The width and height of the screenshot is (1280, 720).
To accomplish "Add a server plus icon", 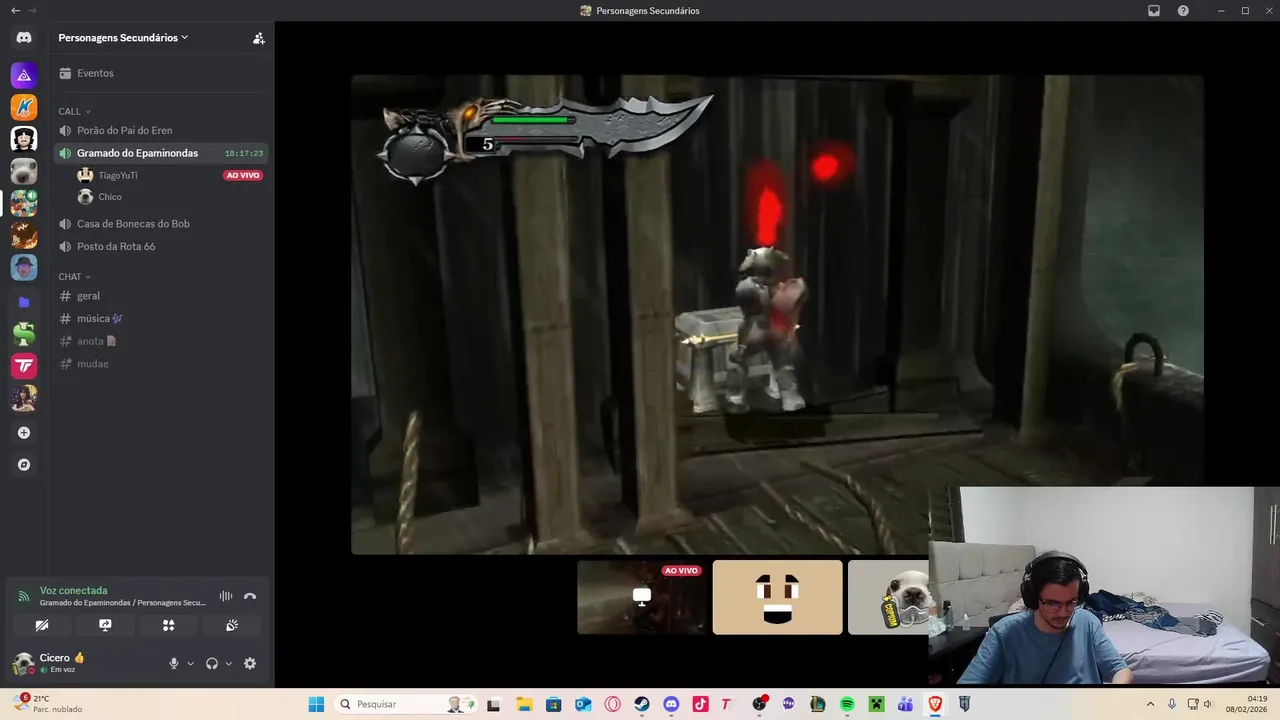I will [x=24, y=433].
